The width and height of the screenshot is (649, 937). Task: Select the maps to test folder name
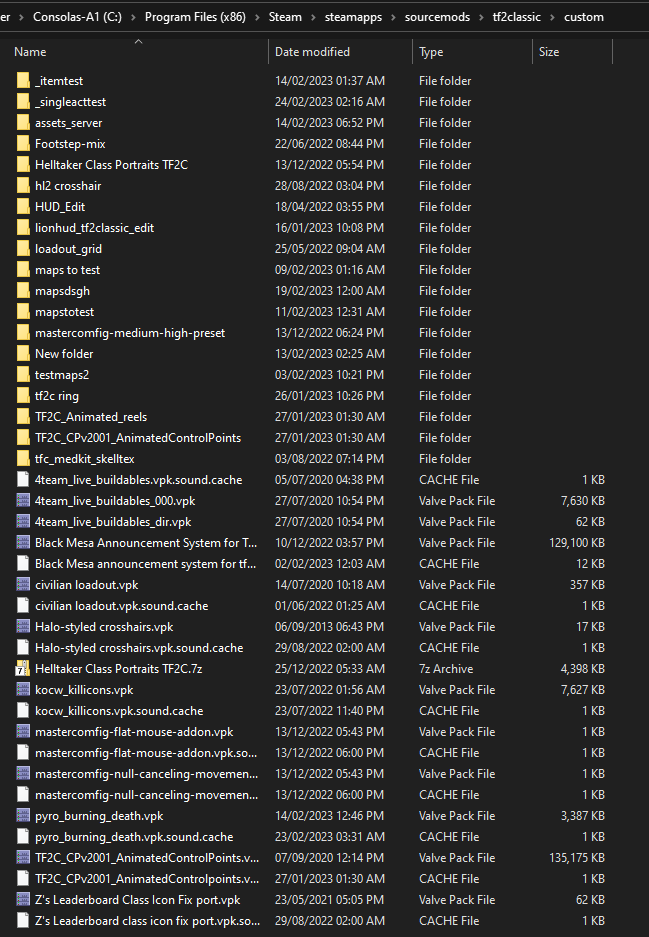click(68, 270)
